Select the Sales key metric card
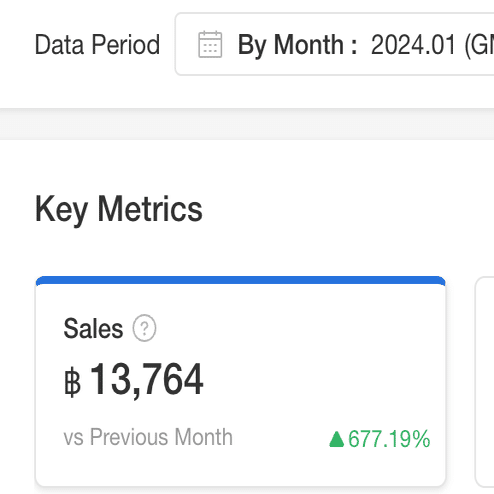 [240, 381]
